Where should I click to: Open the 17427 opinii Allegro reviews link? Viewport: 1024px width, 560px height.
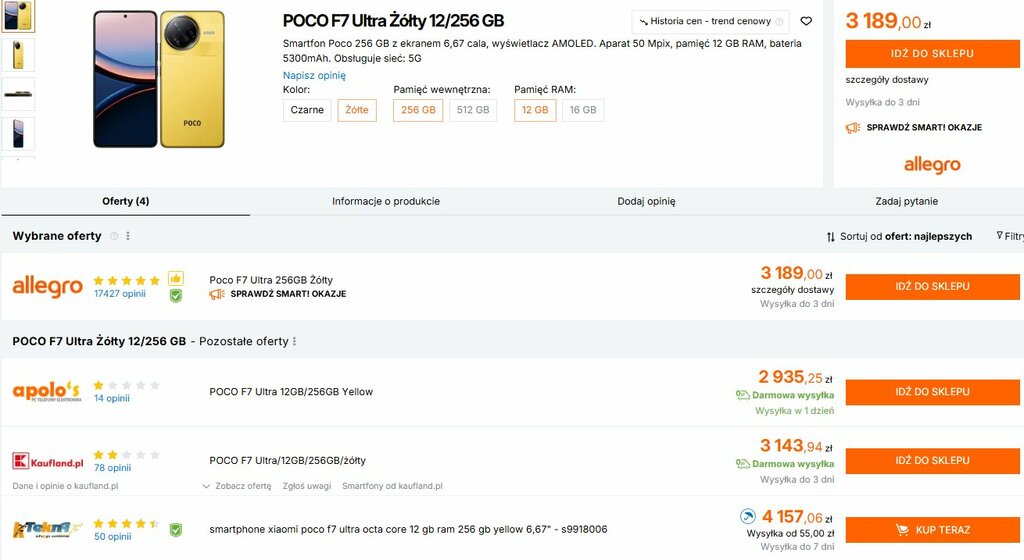pyautogui.click(x=120, y=294)
